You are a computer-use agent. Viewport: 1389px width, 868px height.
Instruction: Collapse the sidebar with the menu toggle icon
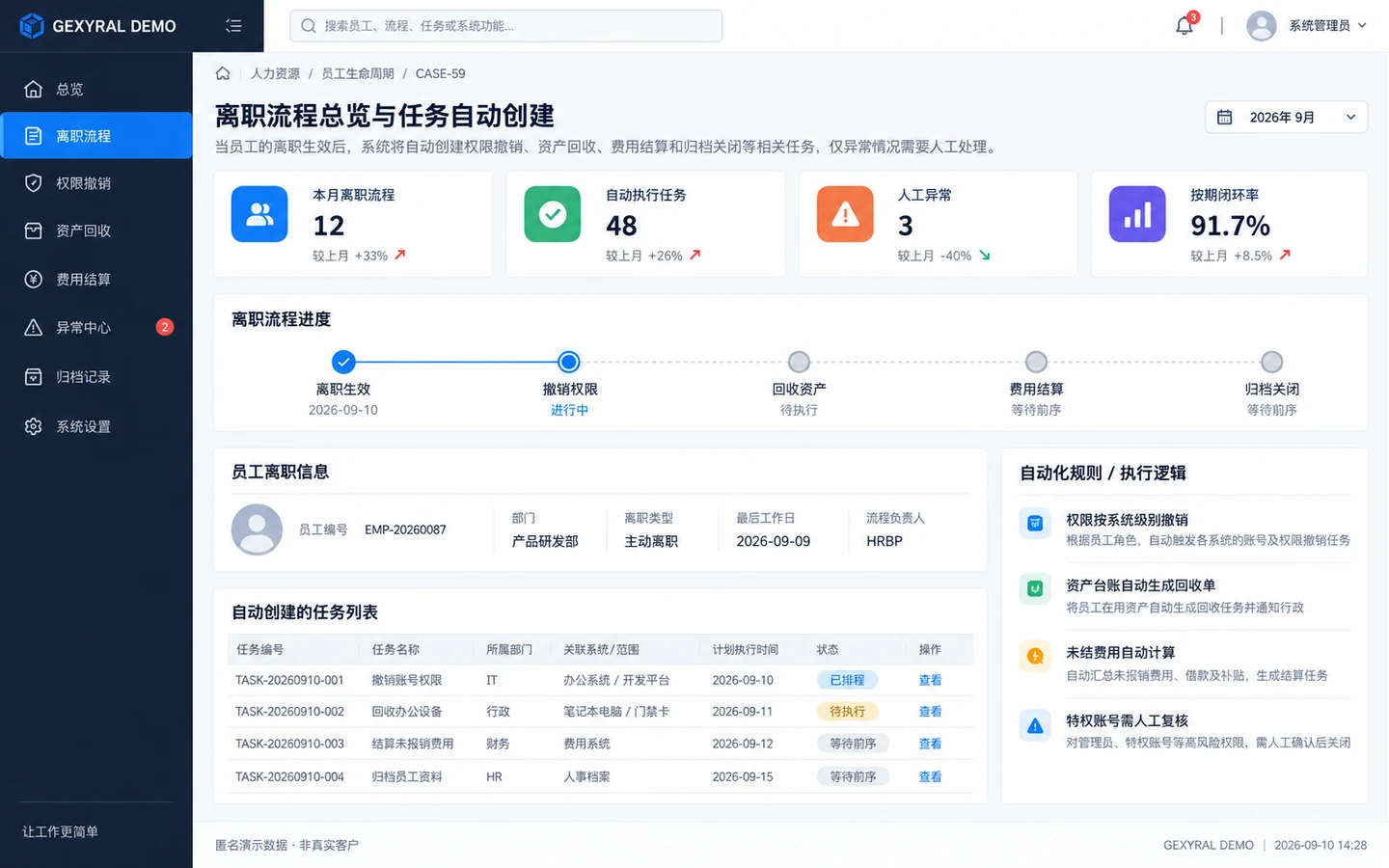pyautogui.click(x=233, y=26)
